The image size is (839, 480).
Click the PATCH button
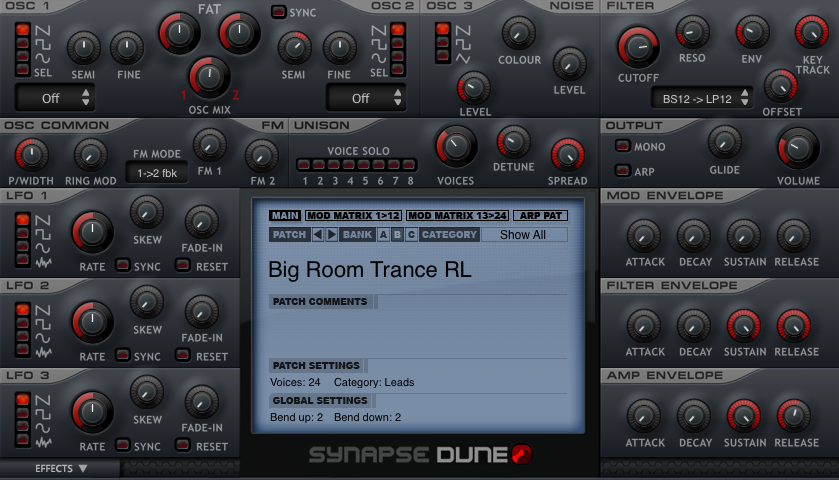point(289,234)
